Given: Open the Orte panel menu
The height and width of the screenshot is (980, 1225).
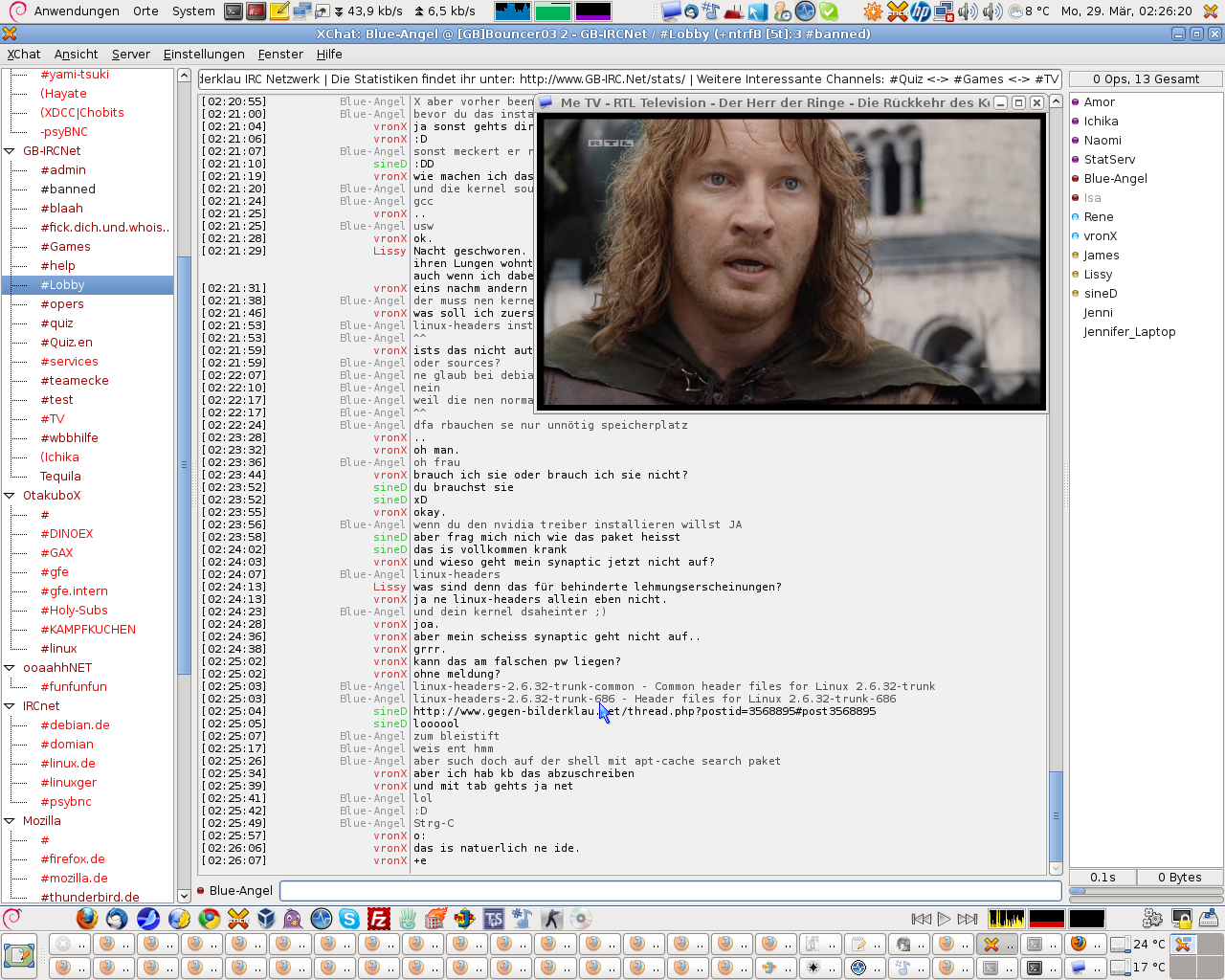Looking at the screenshot, I should point(145,11).
